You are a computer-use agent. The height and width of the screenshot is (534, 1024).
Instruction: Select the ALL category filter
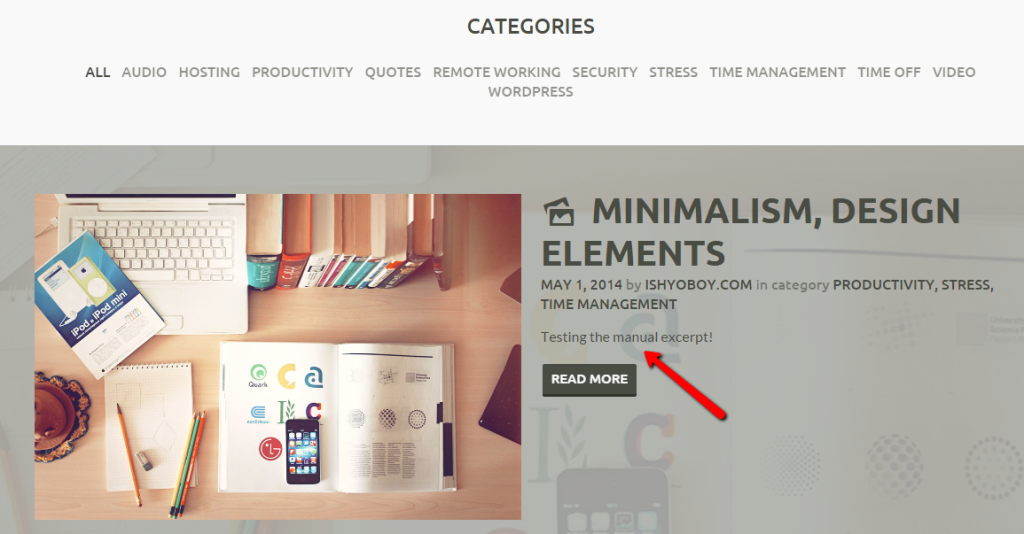[x=97, y=72]
